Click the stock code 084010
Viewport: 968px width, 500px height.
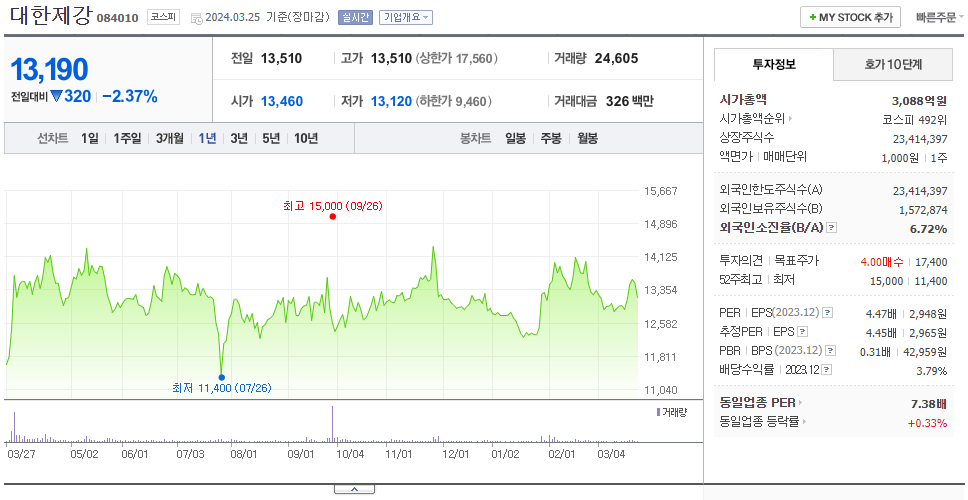pyautogui.click(x=117, y=18)
